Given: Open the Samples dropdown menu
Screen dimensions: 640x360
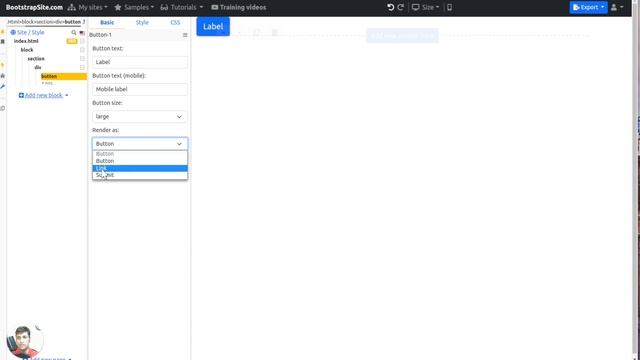Looking at the screenshot, I should (134, 7).
